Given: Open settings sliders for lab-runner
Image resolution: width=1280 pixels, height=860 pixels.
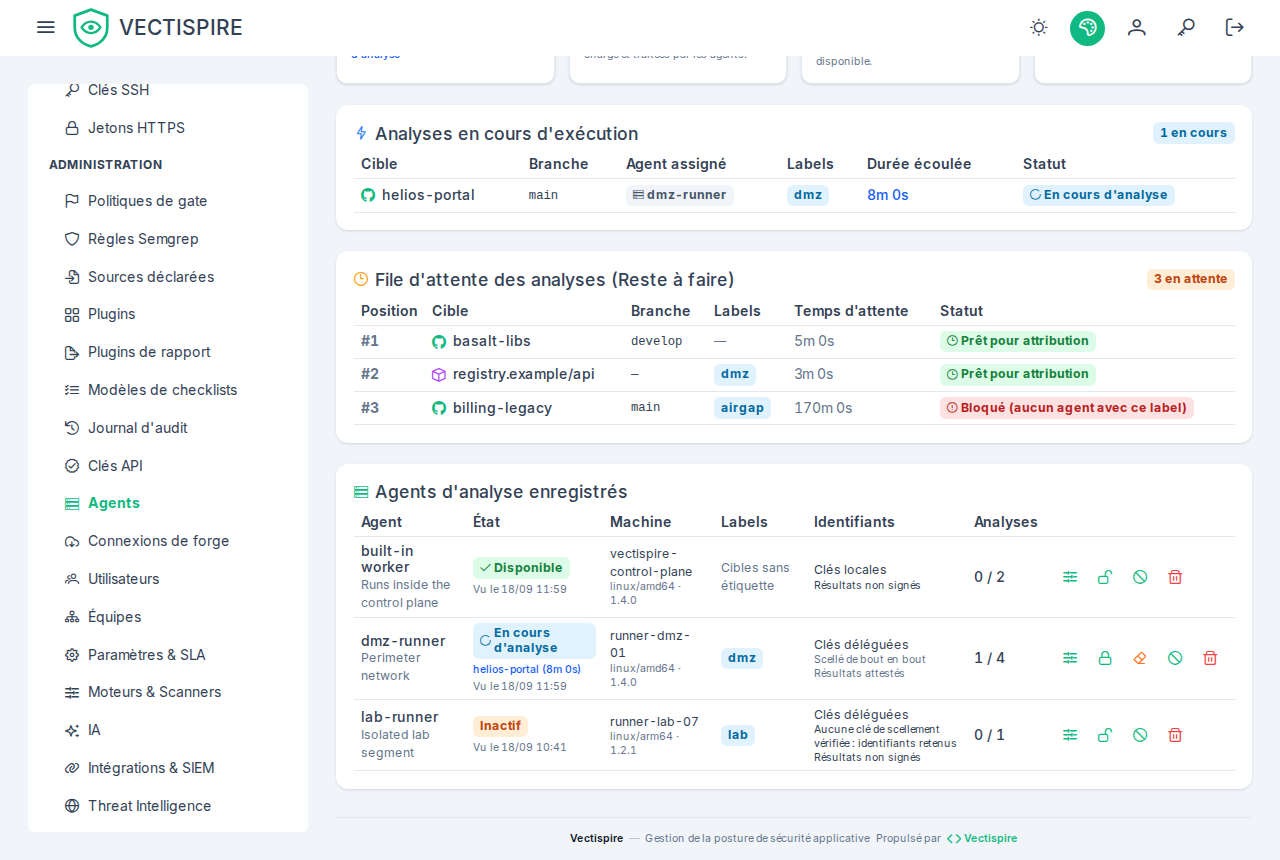Looking at the screenshot, I should (x=1070, y=735).
